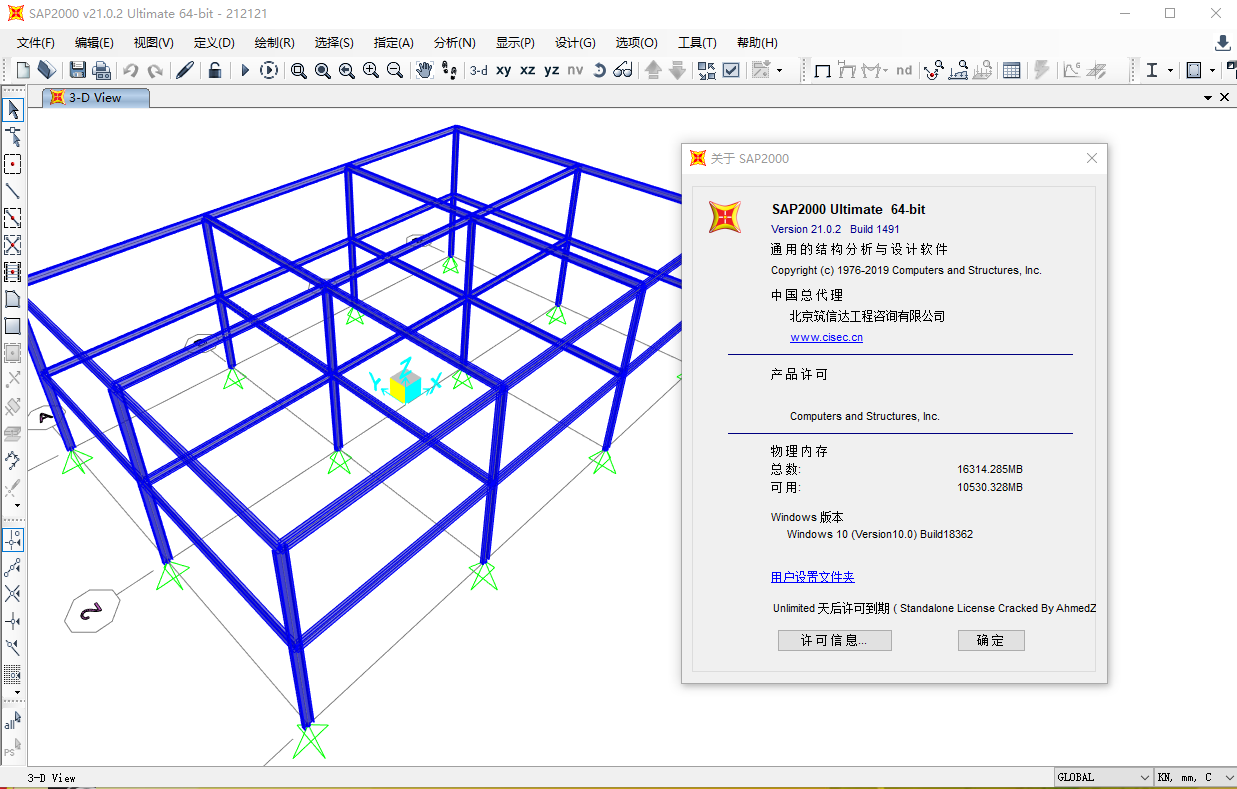This screenshot has width=1237, height=789.
Task: Click the nd named display icon
Action: pos(904,70)
